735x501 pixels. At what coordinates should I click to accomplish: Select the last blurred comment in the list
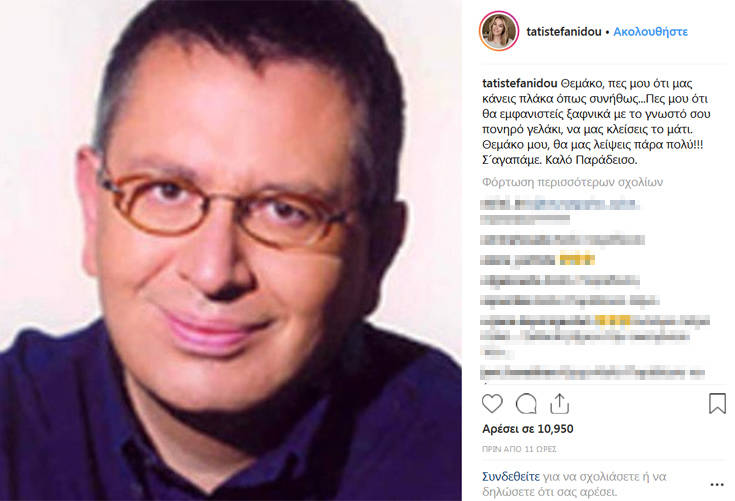(592, 374)
